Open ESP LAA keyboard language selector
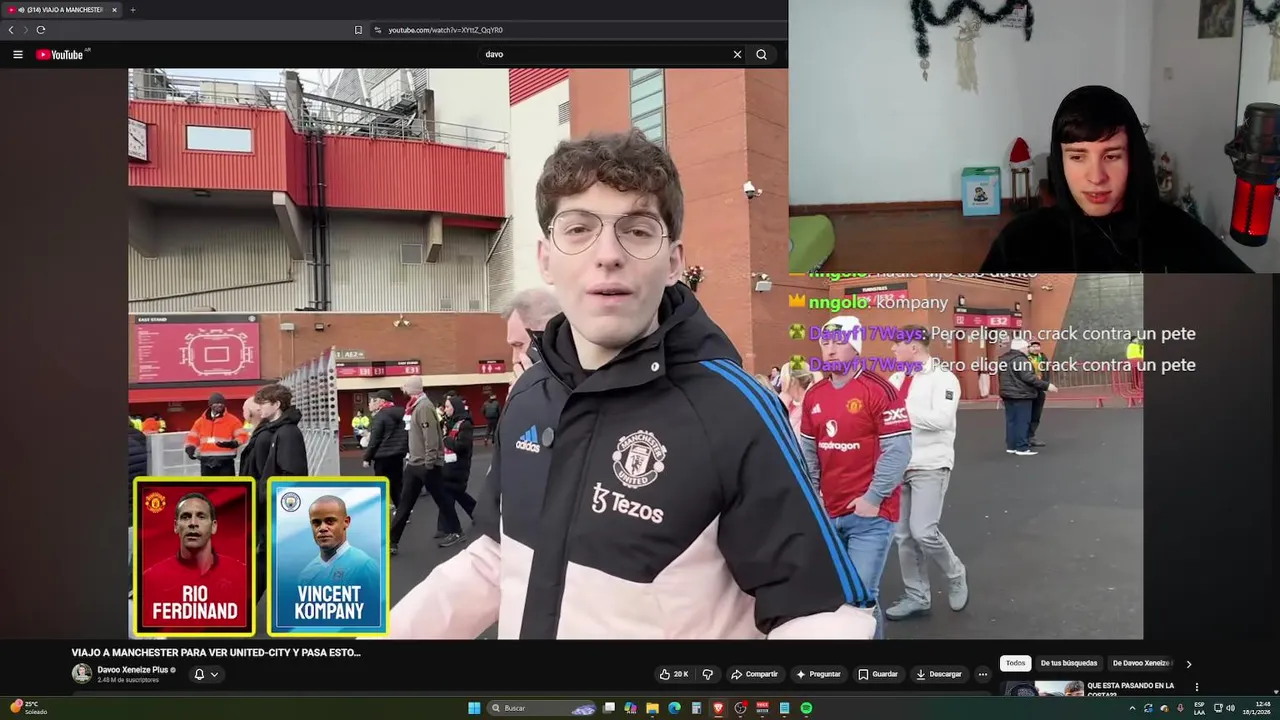 (x=1199, y=708)
